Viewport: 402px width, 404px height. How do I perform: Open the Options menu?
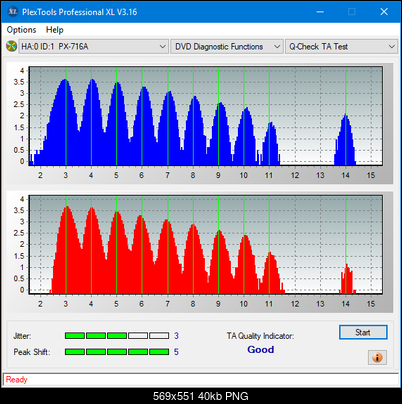[x=21, y=30]
